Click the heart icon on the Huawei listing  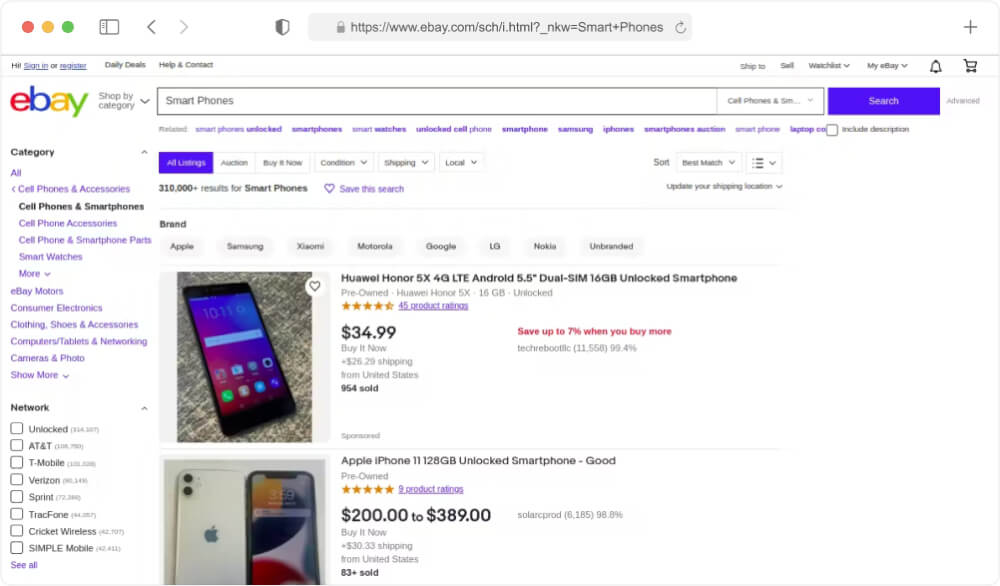coord(315,286)
